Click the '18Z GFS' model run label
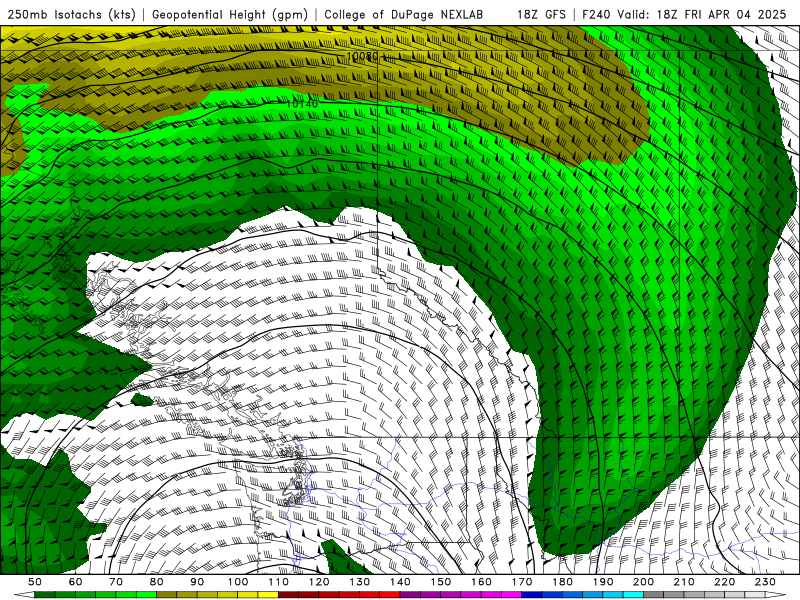The width and height of the screenshot is (800, 600). [x=541, y=14]
